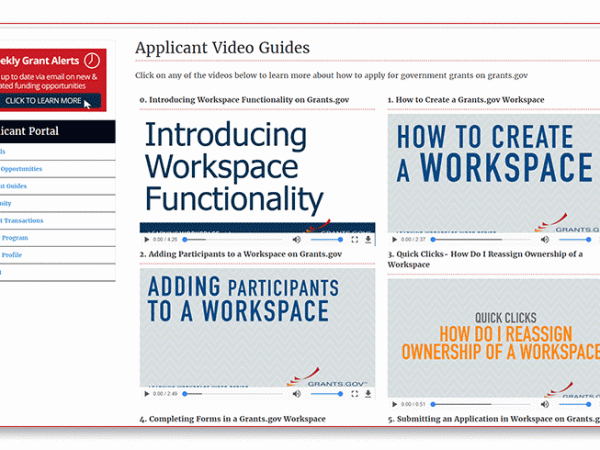Play the Reassign Ownership Quick Clicks video

coord(395,394)
